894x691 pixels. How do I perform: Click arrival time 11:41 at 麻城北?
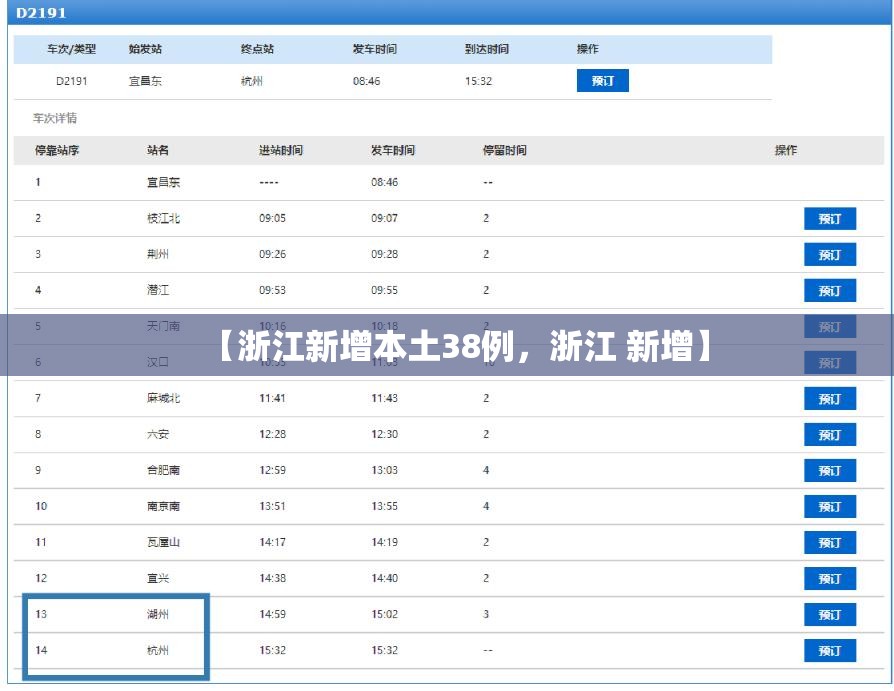point(272,399)
